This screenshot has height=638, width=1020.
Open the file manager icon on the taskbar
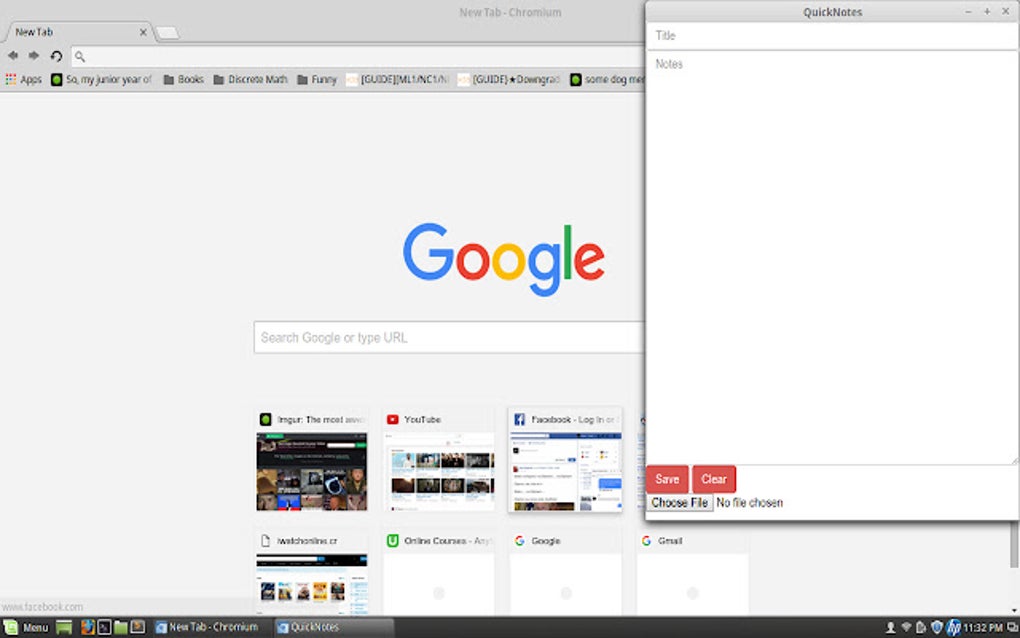click(120, 626)
